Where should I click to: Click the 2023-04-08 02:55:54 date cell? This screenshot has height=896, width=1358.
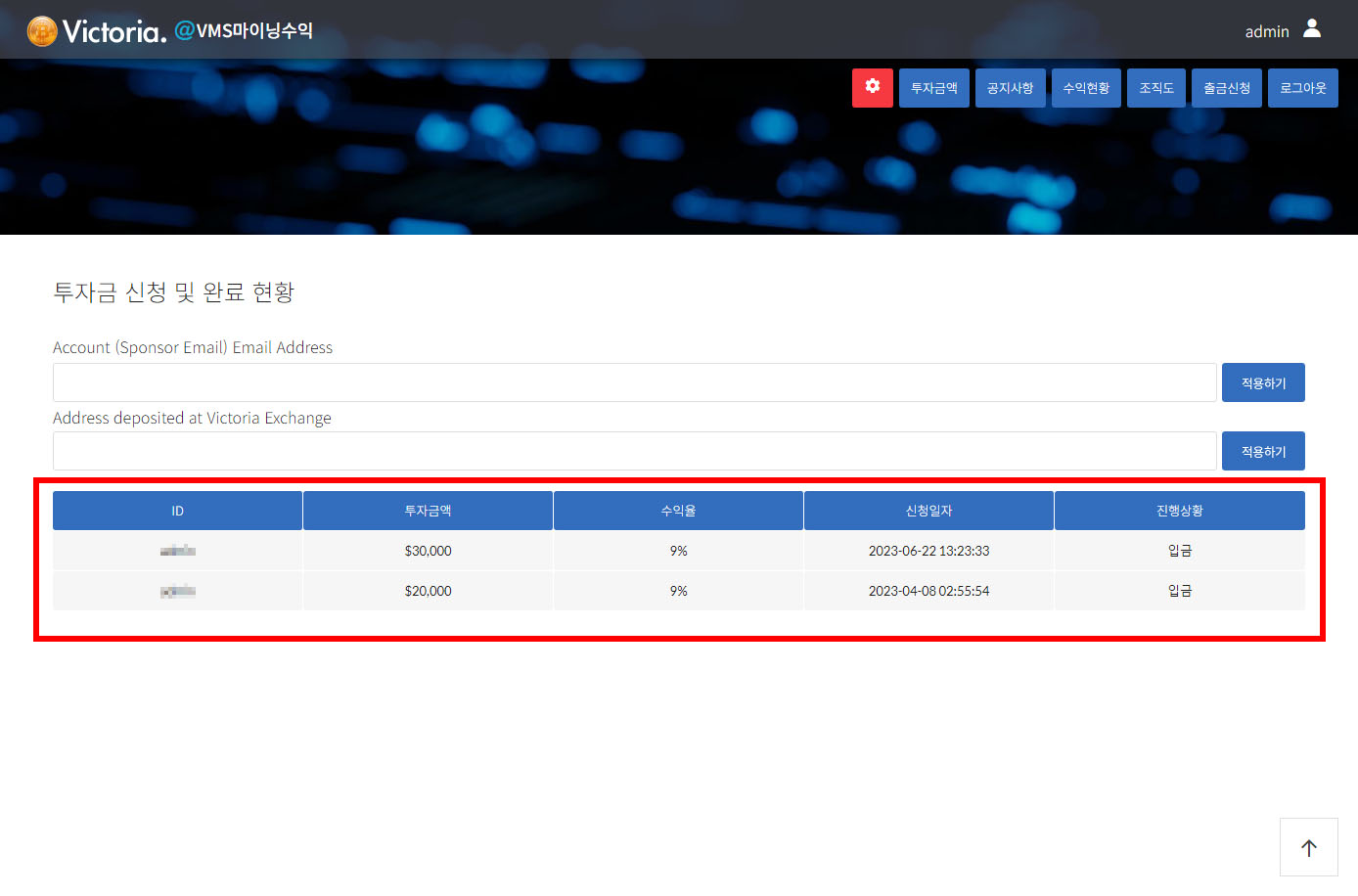[x=928, y=591]
